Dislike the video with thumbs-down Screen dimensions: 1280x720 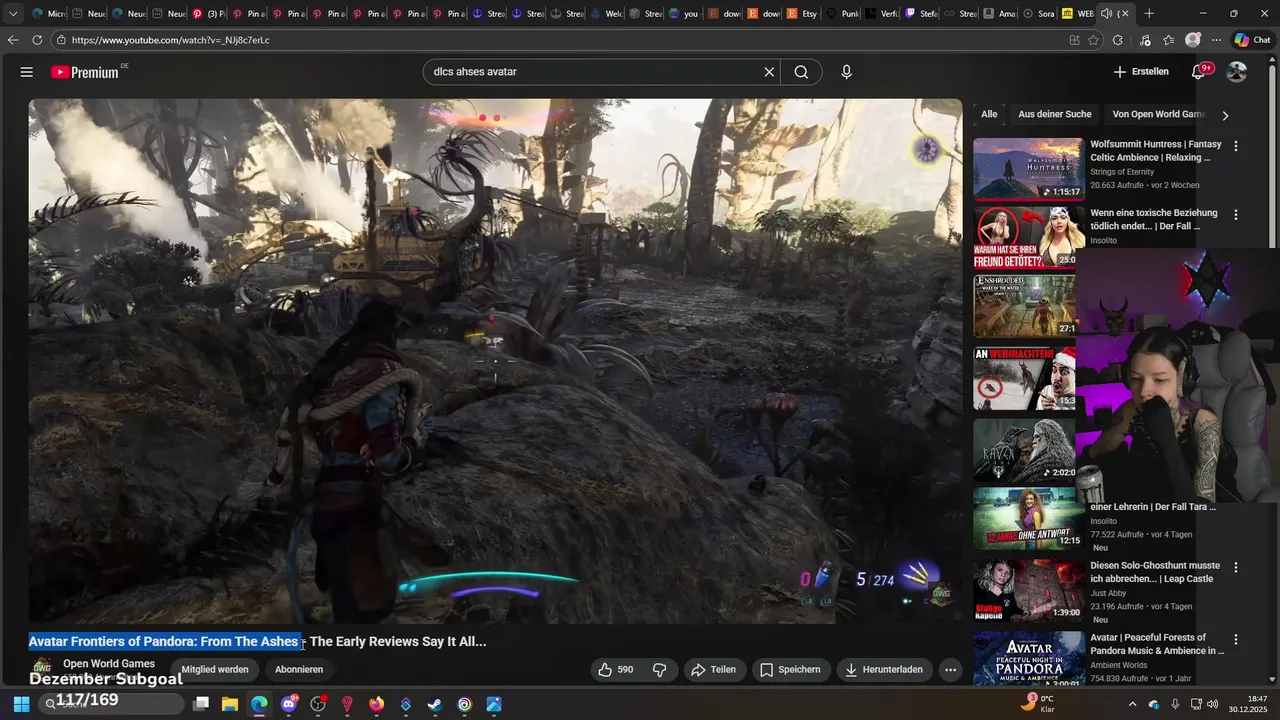click(660, 670)
